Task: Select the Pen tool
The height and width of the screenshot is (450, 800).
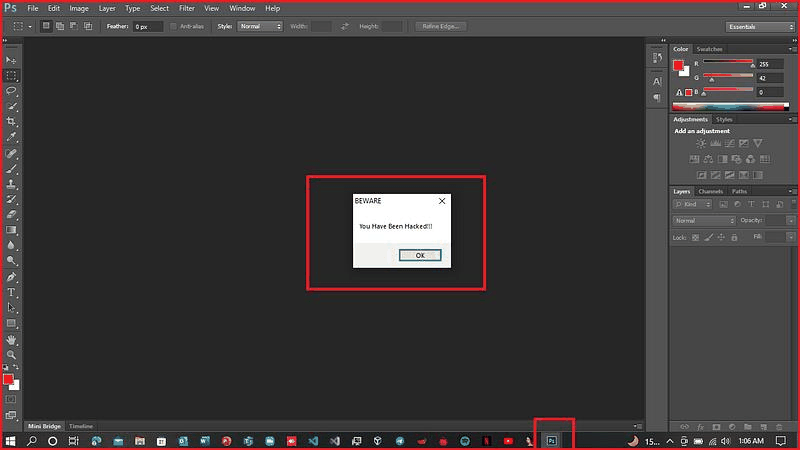Action: point(11,277)
